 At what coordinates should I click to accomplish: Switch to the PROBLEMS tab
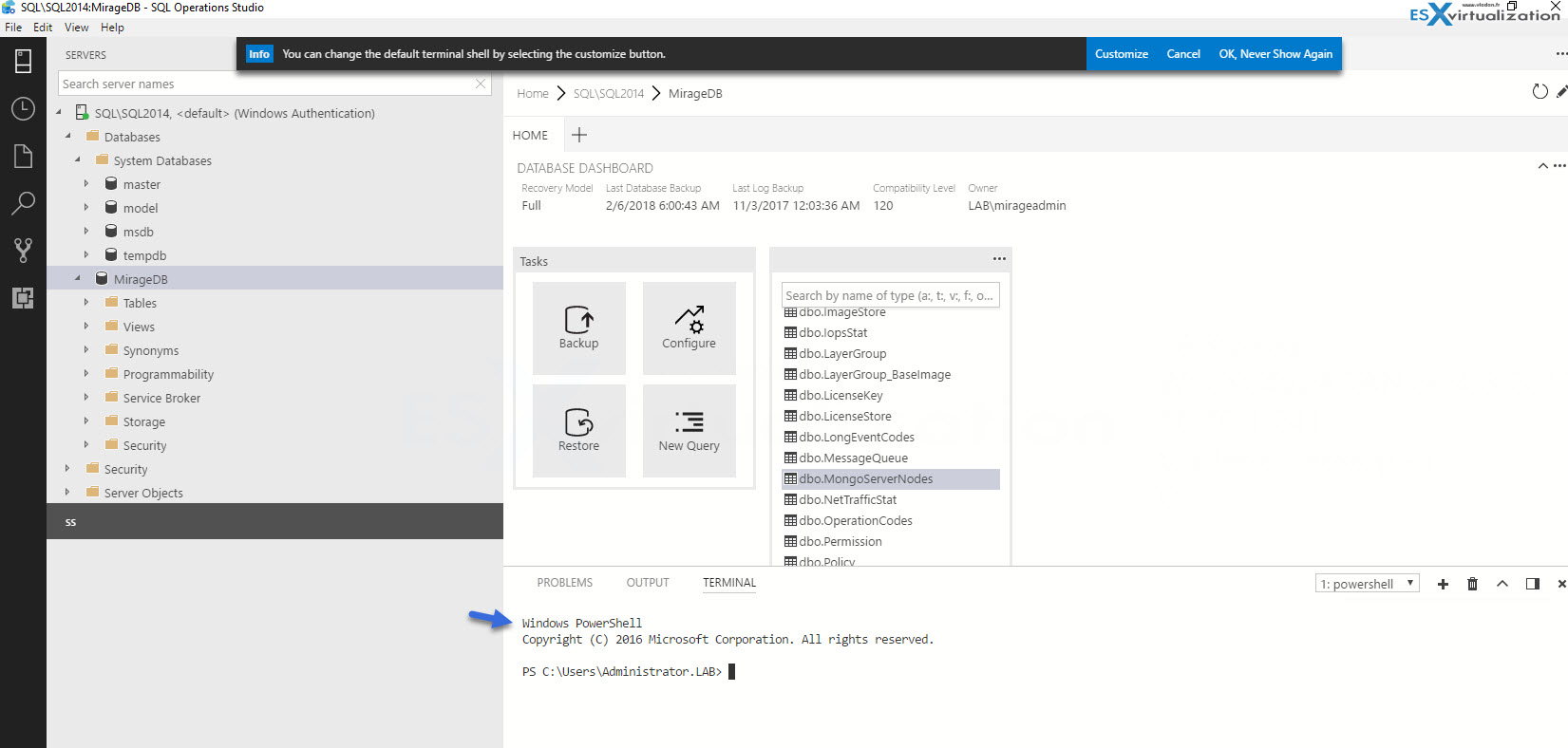(x=564, y=583)
